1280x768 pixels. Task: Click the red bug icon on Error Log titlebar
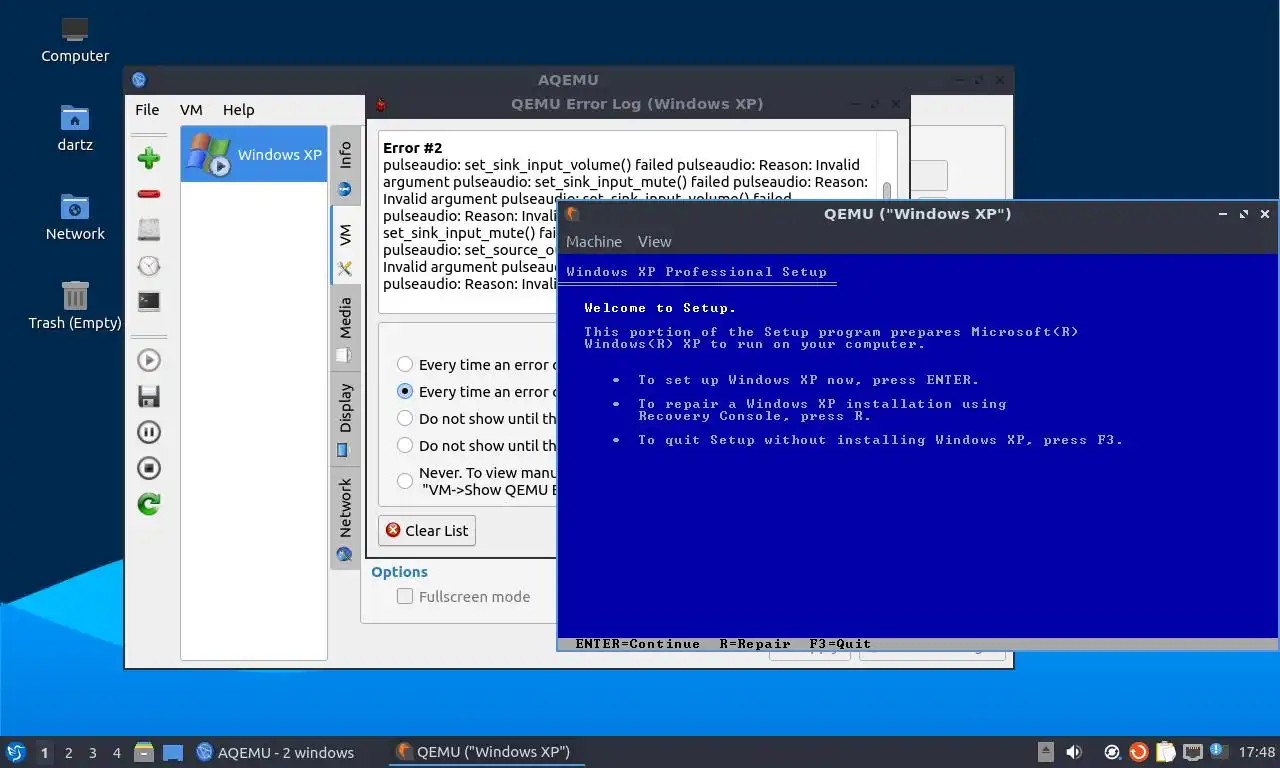coord(380,104)
